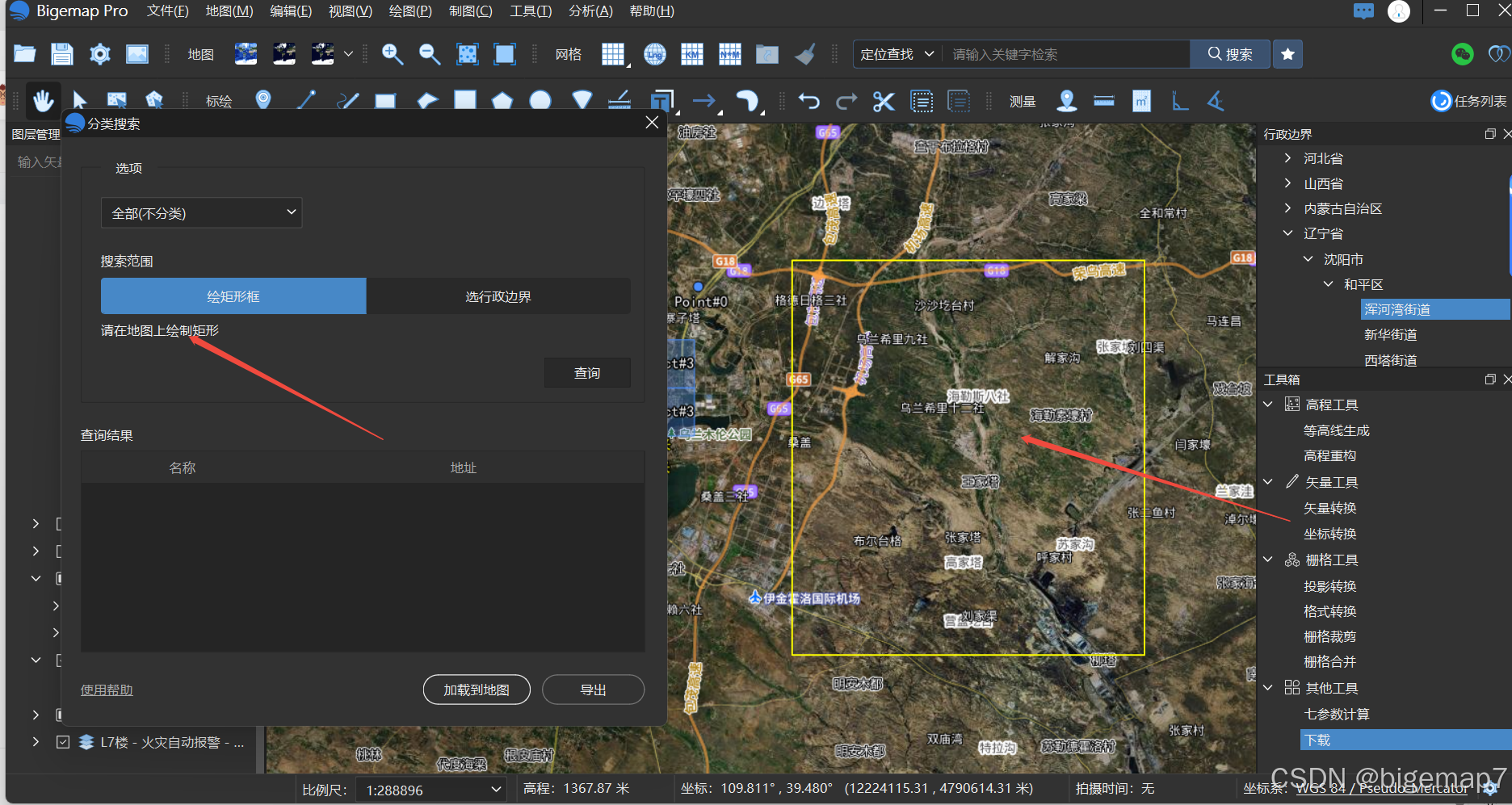The image size is (1512, 805).
Task: Click the 查询 button
Action: [587, 373]
